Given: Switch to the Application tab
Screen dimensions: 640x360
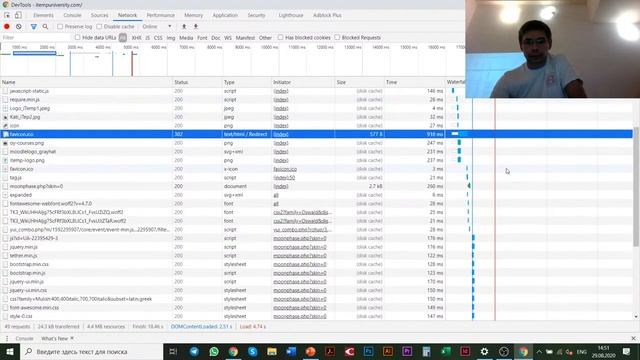Looking at the screenshot, I should [x=225, y=15].
